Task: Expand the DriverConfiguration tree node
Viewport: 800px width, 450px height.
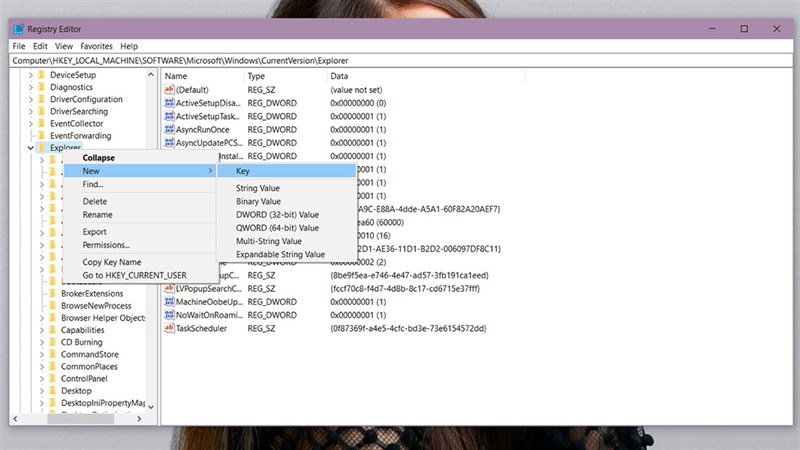Action: pyautogui.click(x=31, y=99)
